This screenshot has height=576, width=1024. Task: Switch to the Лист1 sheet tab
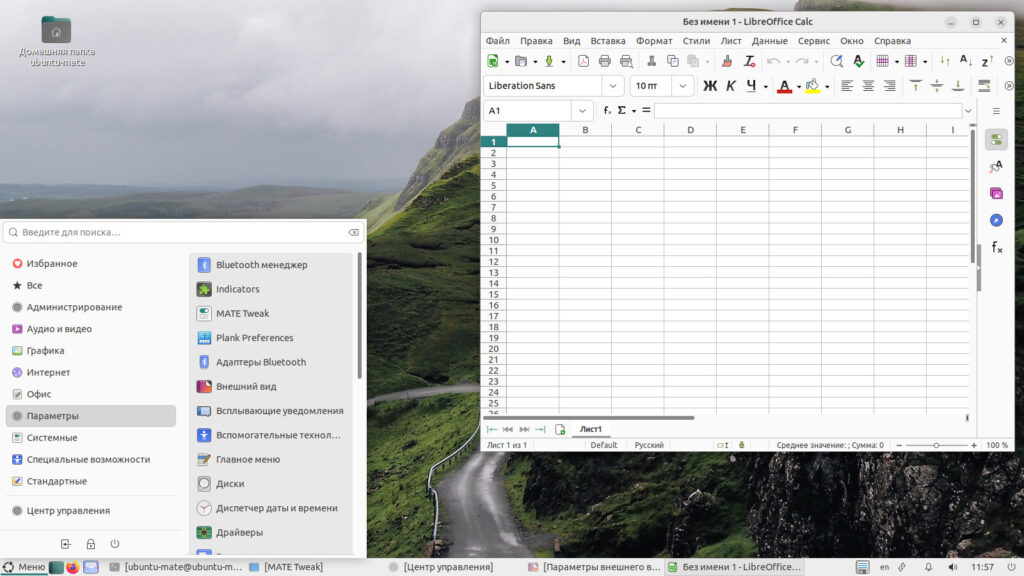(591, 429)
